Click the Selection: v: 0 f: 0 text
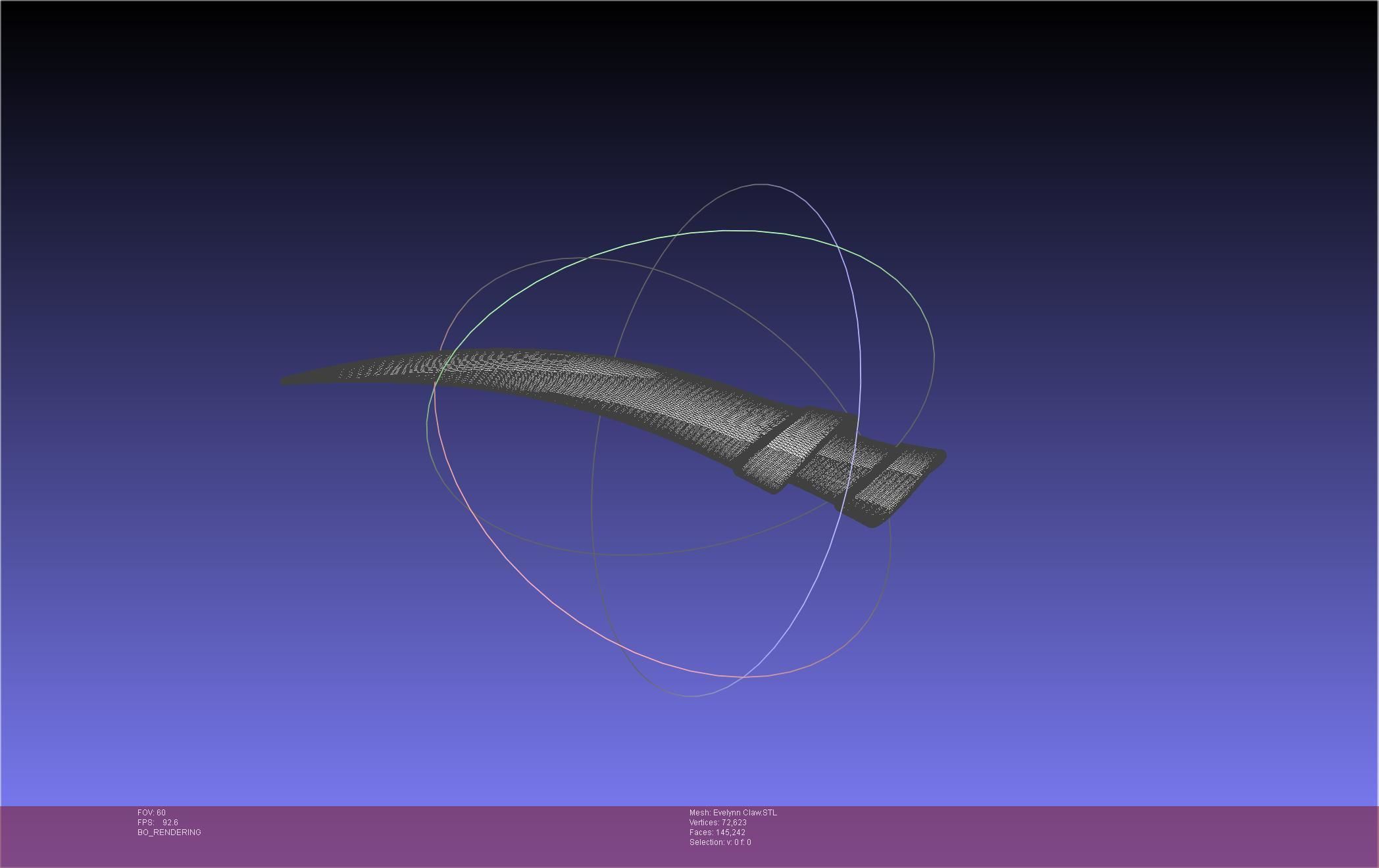This screenshot has height=868, width=1379. [720, 842]
